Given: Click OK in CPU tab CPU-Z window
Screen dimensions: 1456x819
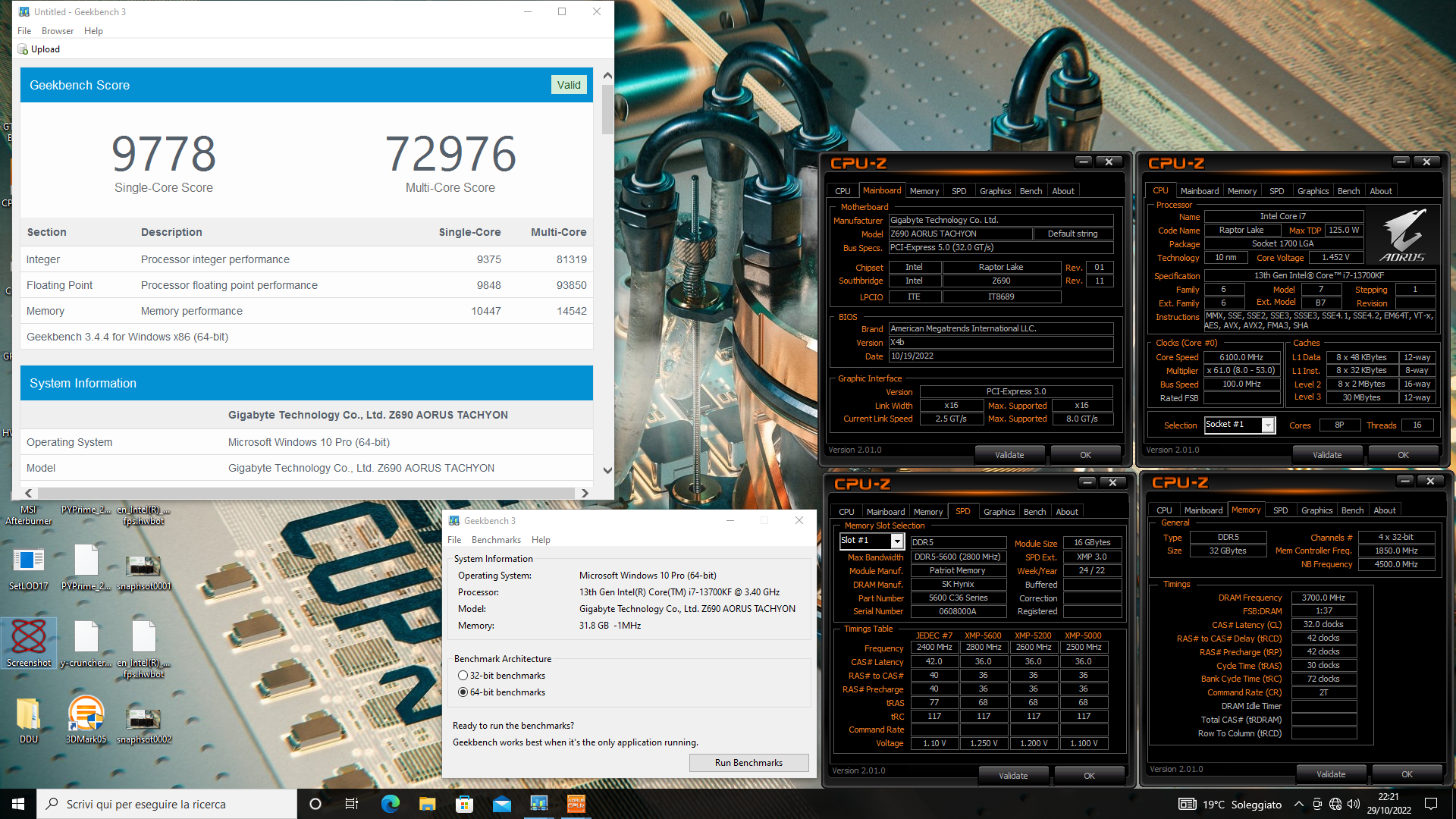Looking at the screenshot, I should tap(1403, 455).
